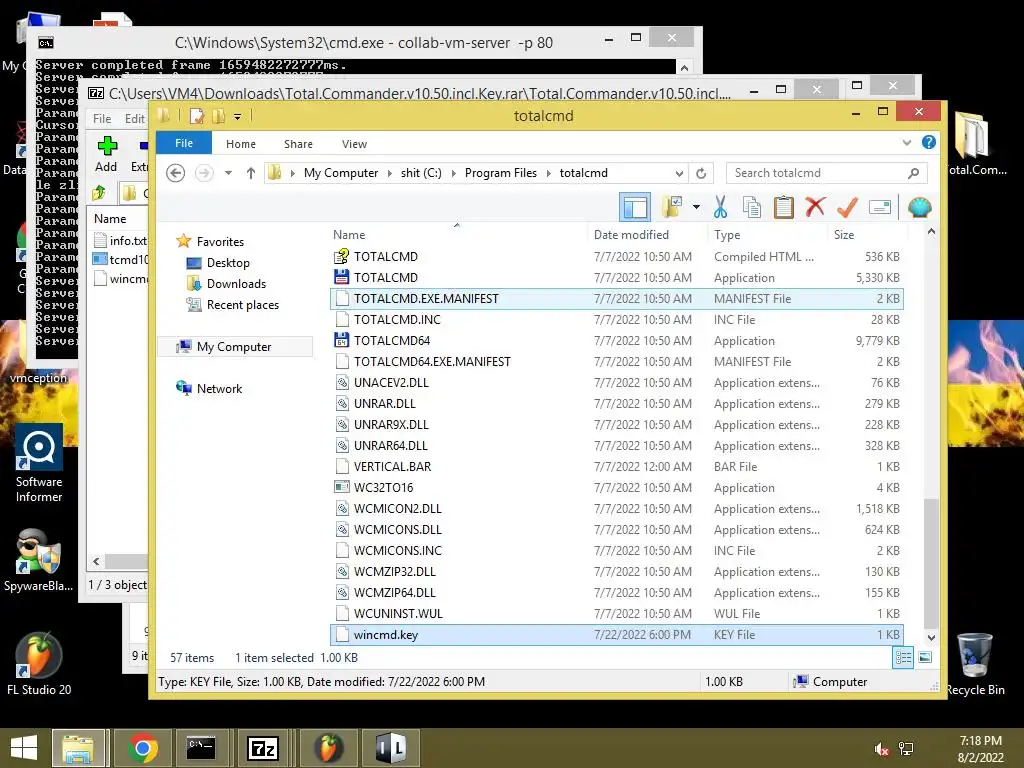Select Recent places in navigation pane

click(x=242, y=305)
